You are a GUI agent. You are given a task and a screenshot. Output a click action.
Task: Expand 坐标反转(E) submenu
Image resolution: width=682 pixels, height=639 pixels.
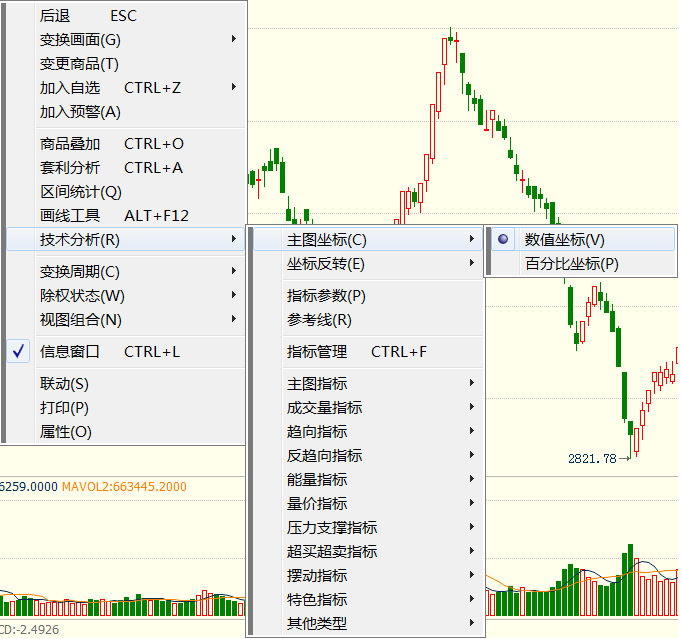326,264
